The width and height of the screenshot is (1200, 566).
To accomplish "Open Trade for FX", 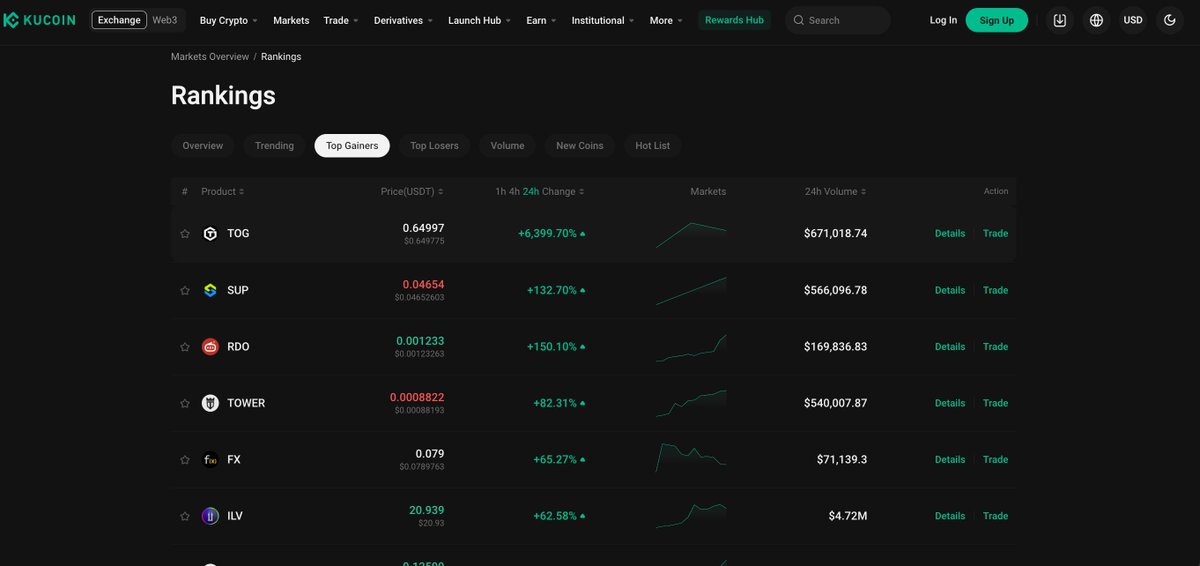I will point(995,460).
